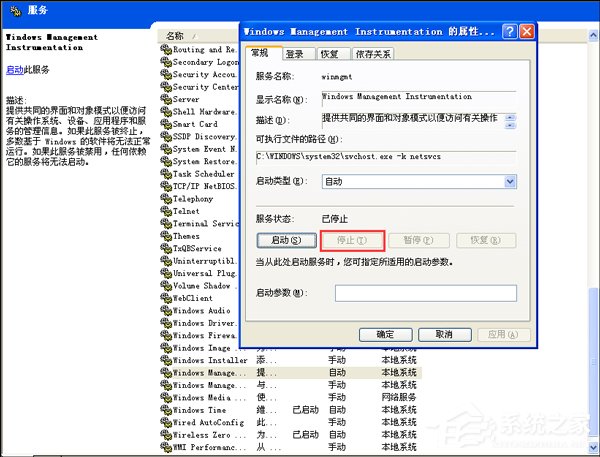Click the Volume Shadow service icon
Image resolution: width=600 pixels, height=457 pixels.
pyautogui.click(x=166, y=286)
